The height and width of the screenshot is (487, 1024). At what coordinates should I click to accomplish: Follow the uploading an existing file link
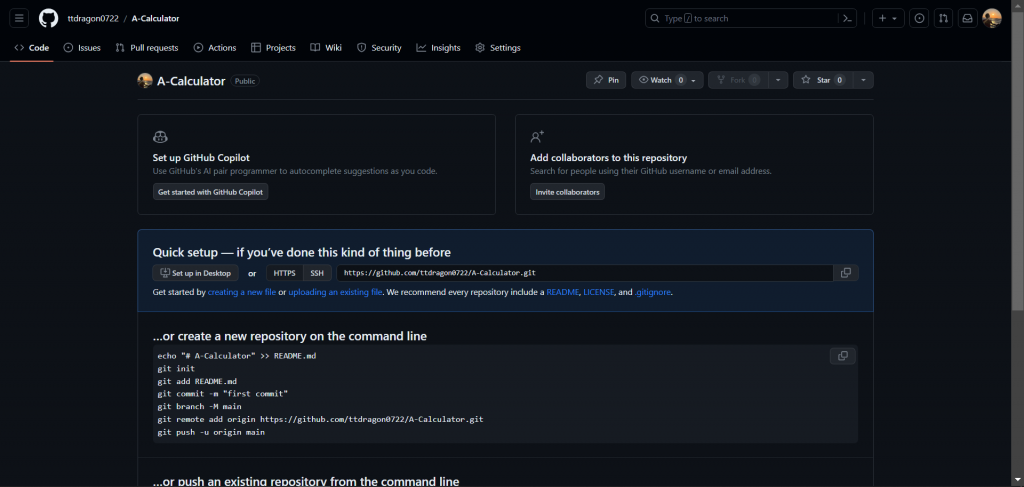[x=335, y=292]
